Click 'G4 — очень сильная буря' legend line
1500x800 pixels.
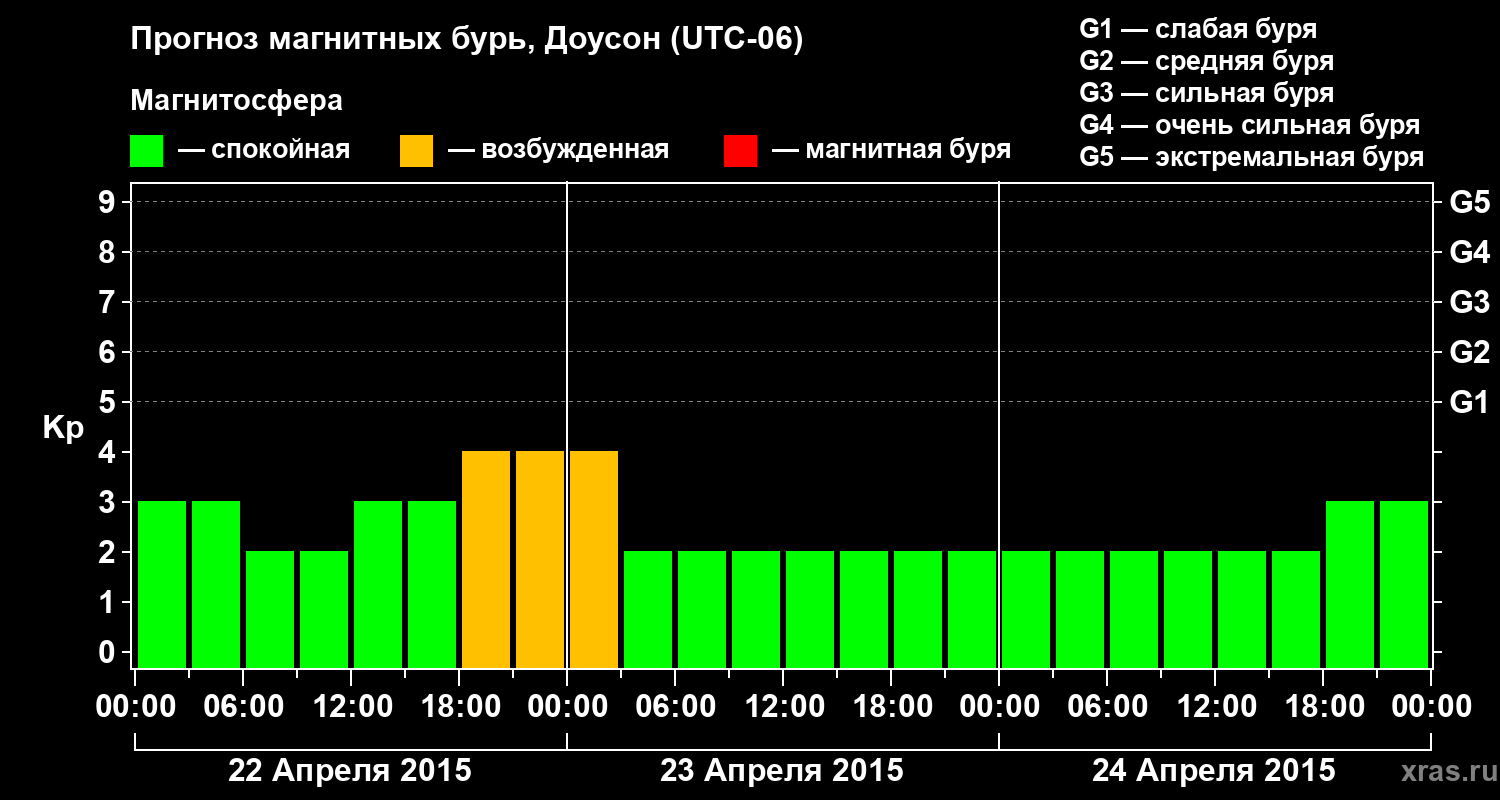[x=1249, y=125]
